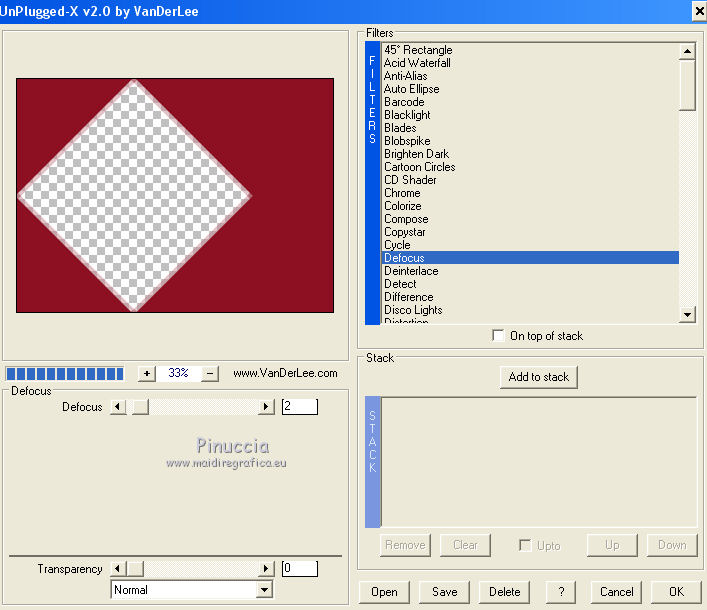Click the Clear stack button
This screenshot has height=610, width=707.
(465, 545)
